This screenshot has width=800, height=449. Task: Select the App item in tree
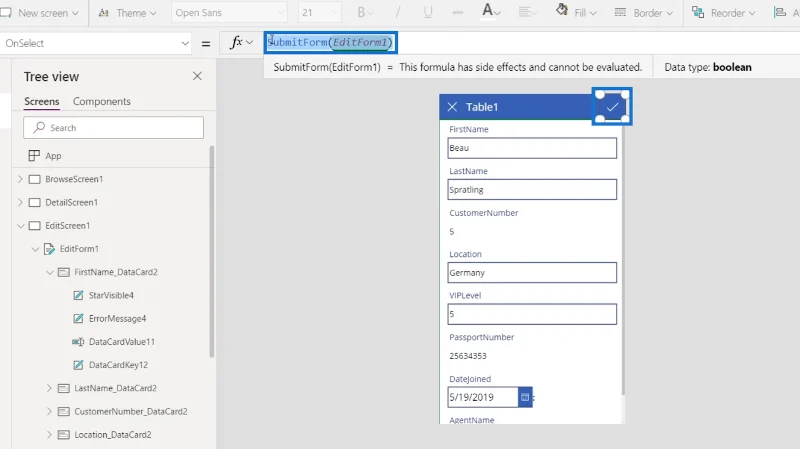pyautogui.click(x=53, y=156)
